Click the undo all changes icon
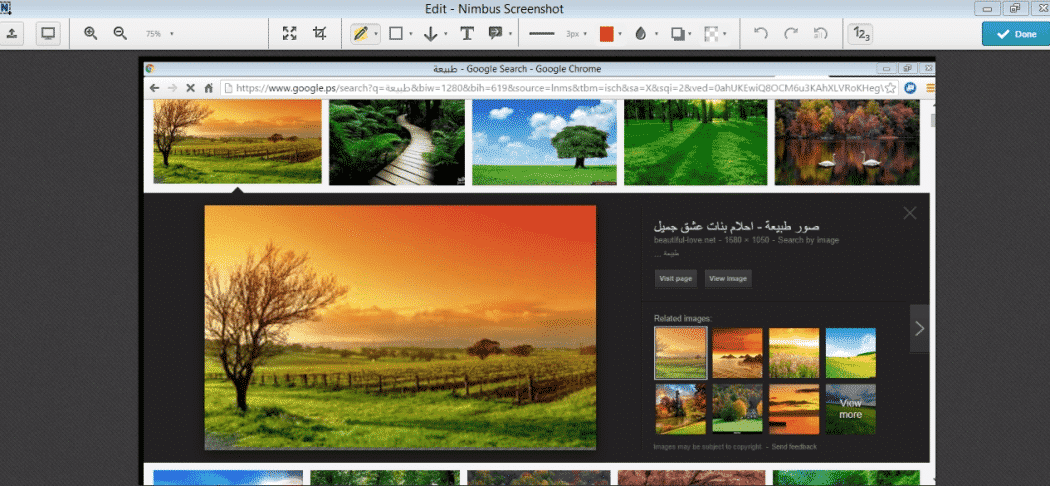Image resolution: width=1050 pixels, height=486 pixels. pos(820,33)
